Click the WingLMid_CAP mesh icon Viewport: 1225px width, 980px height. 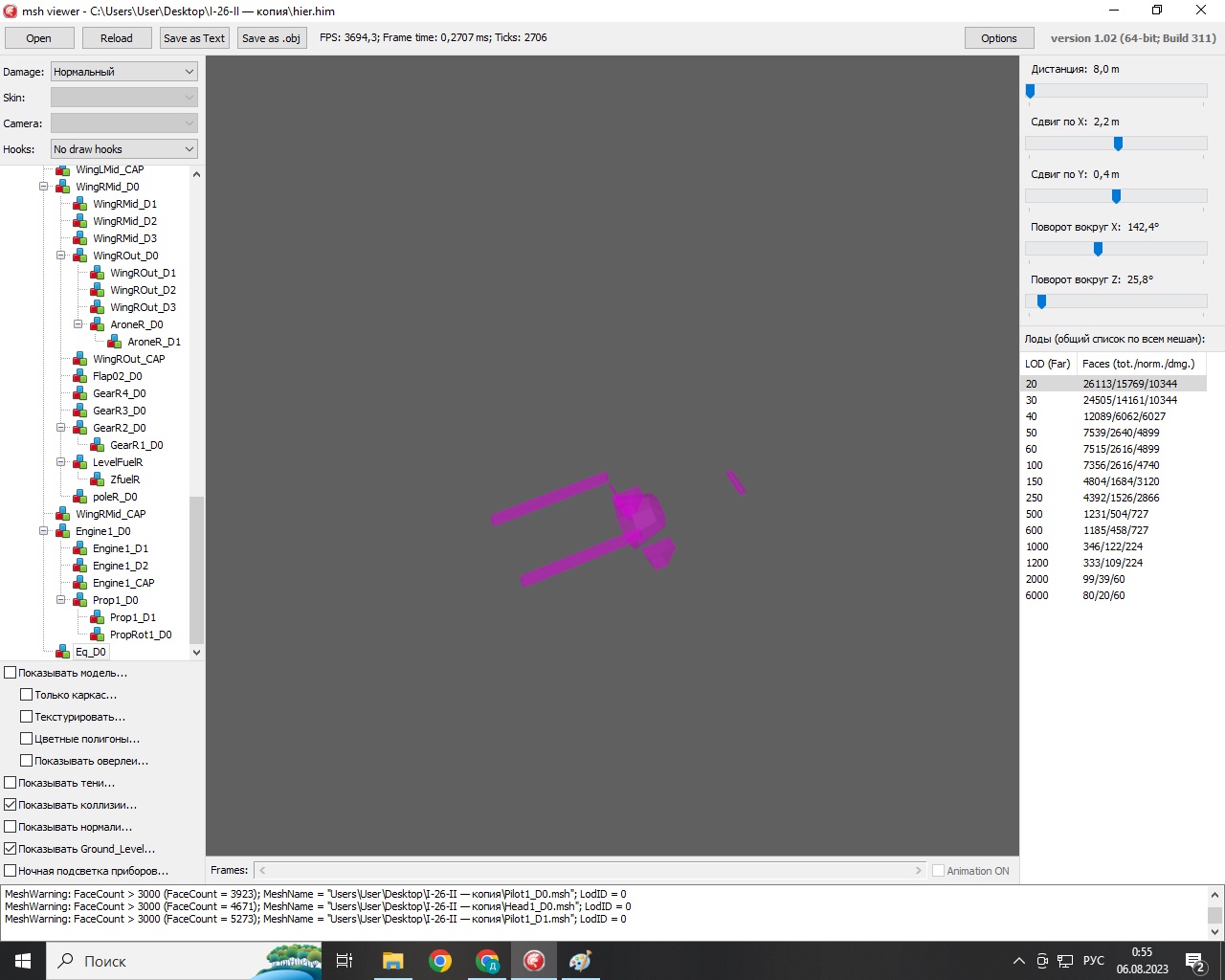tap(63, 169)
